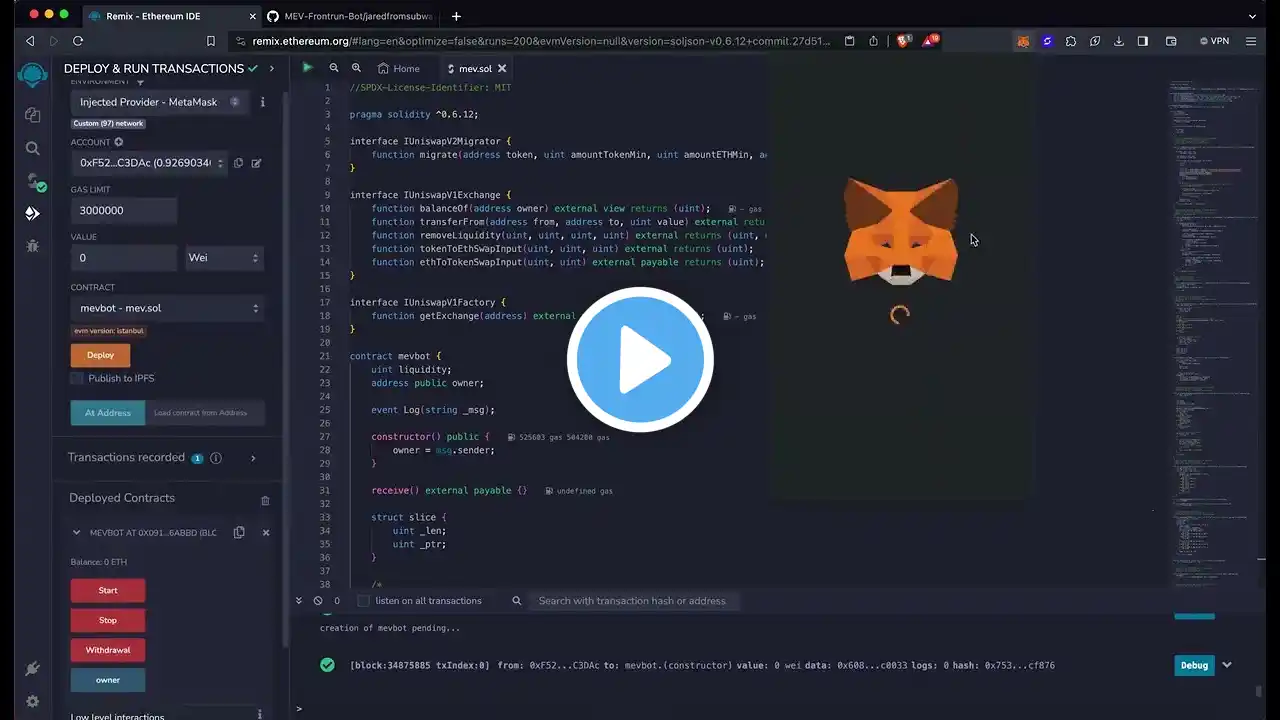1280x720 pixels.
Task: Zoom out the editor font
Action: (334, 68)
